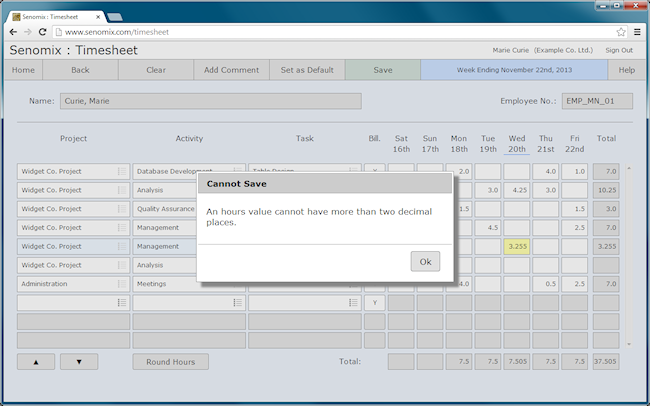Choose Clear in the toolbar
Viewport: 650px width, 406px height.
156,70
